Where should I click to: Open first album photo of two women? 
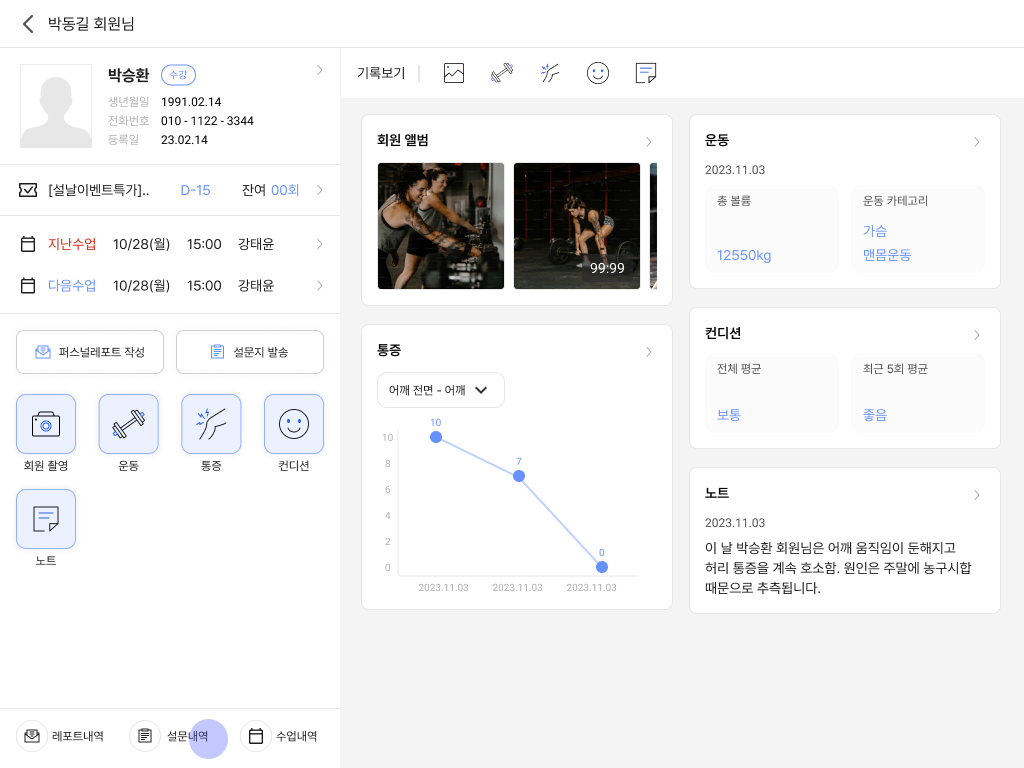(441, 226)
